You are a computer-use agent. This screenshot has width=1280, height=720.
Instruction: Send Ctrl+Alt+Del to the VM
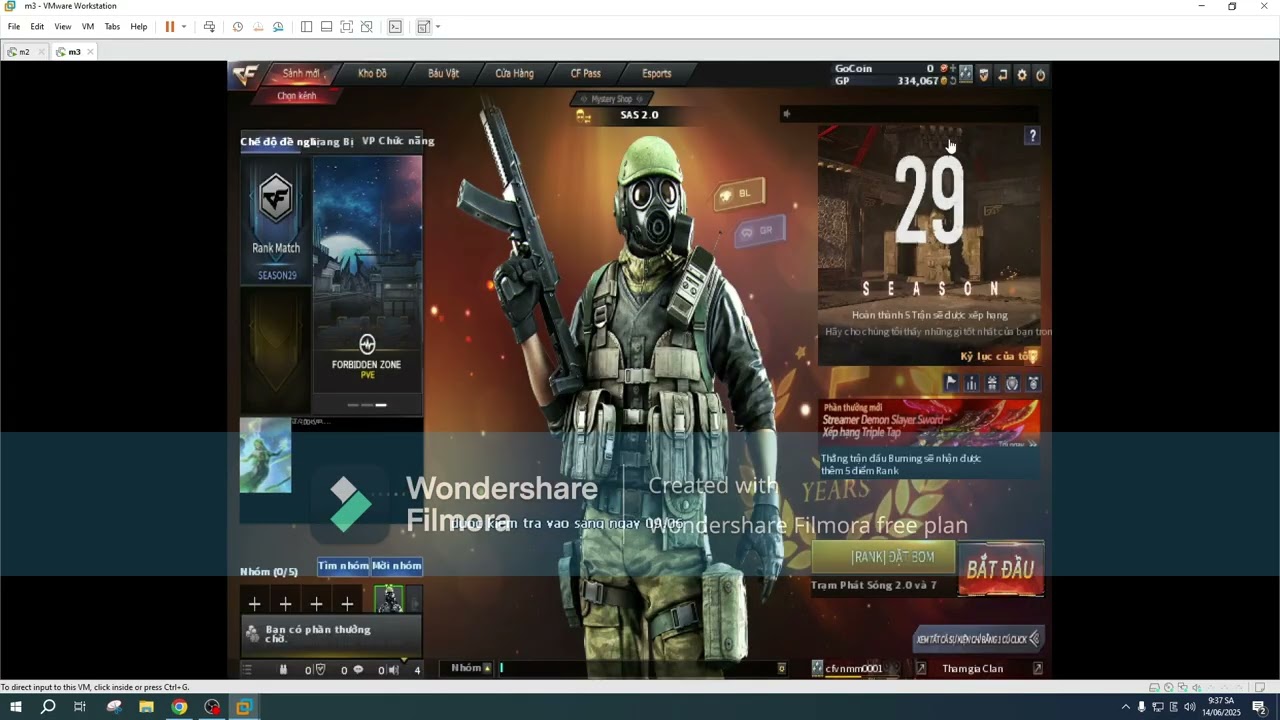(x=209, y=27)
